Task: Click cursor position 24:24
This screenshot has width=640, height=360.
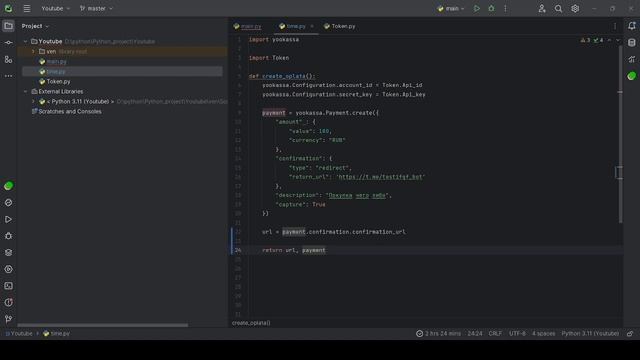Action: point(475,333)
